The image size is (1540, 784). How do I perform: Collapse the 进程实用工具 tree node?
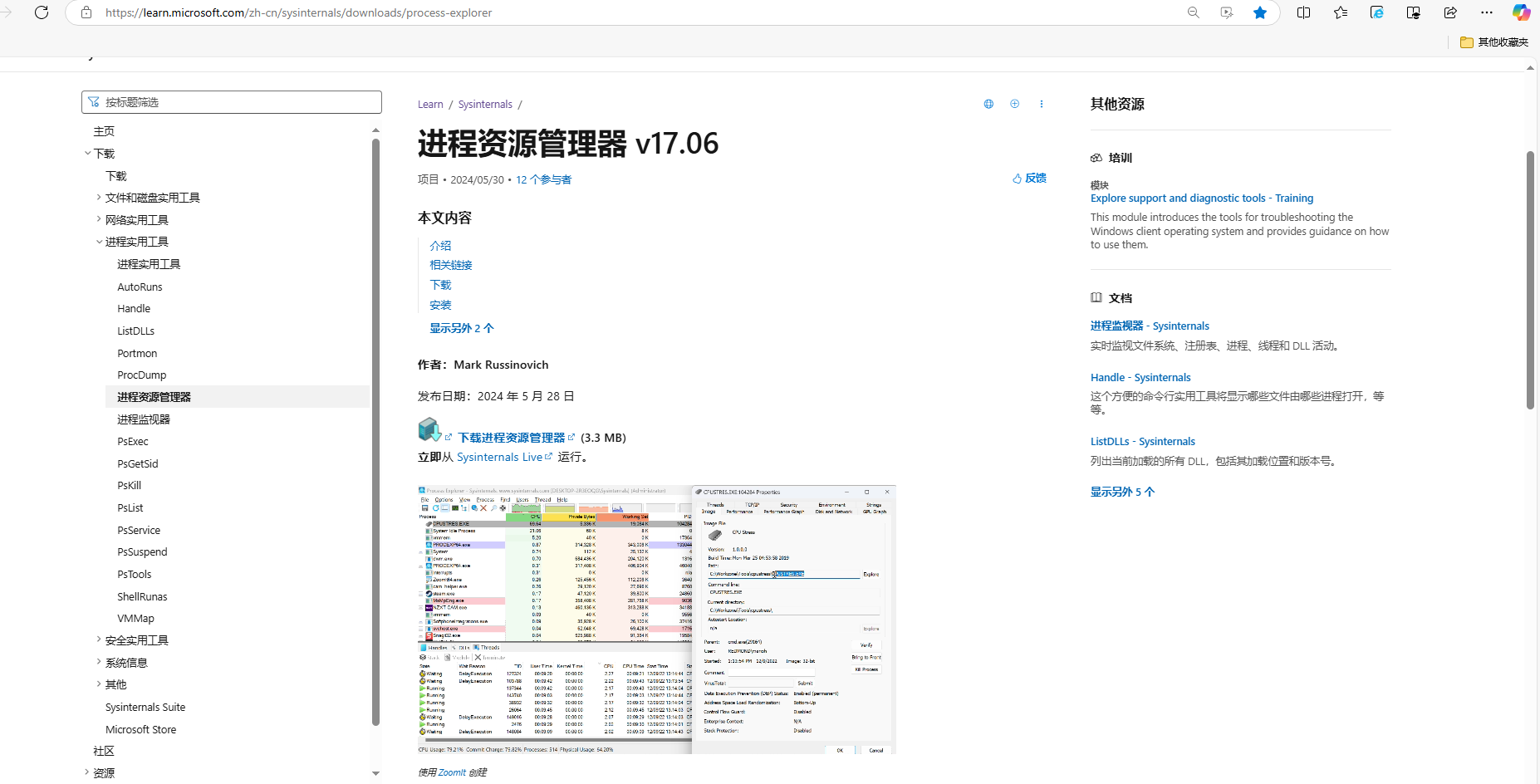click(x=99, y=242)
